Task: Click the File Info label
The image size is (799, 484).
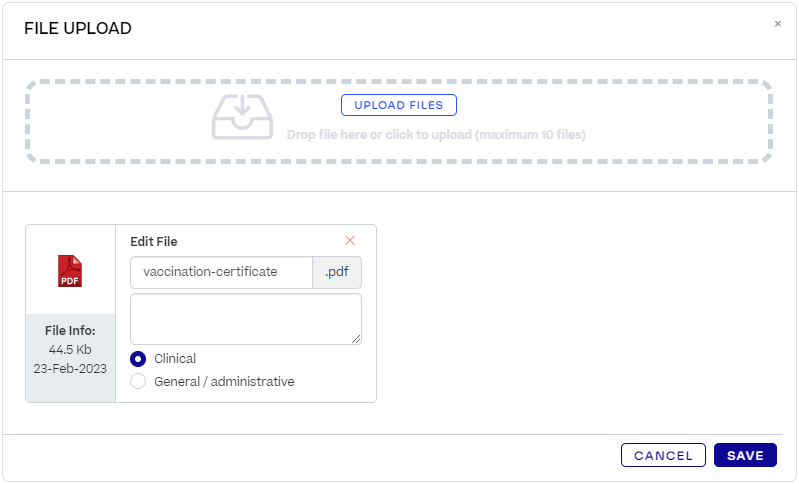Action: point(70,331)
